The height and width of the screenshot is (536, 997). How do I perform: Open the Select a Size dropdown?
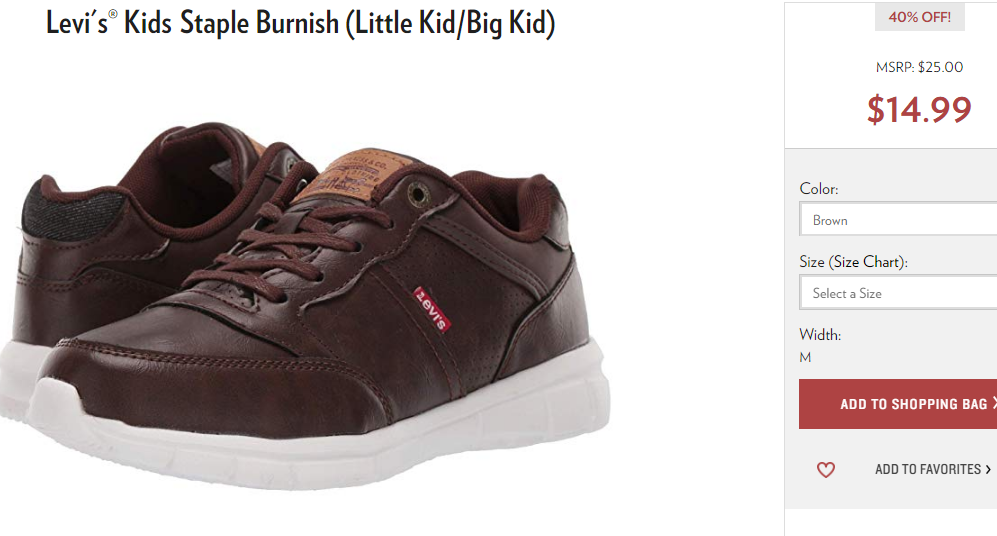click(898, 293)
